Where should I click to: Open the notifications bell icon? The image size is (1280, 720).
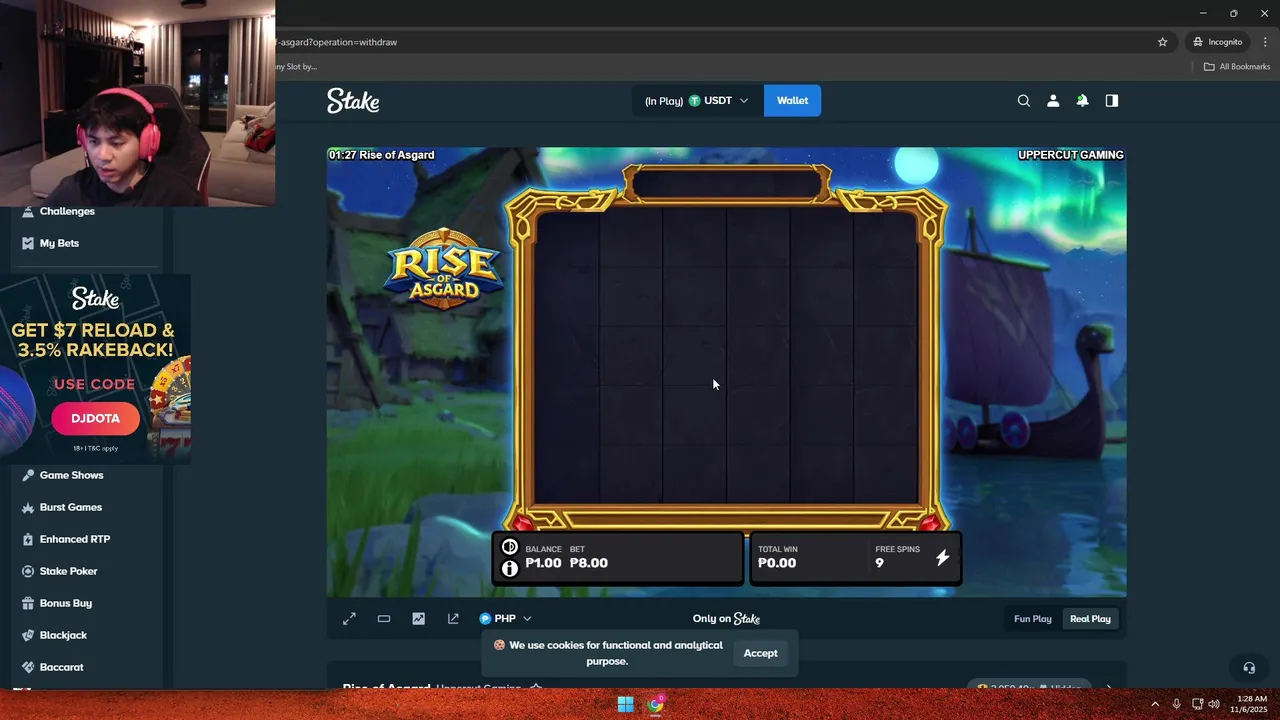pyautogui.click(x=1082, y=101)
